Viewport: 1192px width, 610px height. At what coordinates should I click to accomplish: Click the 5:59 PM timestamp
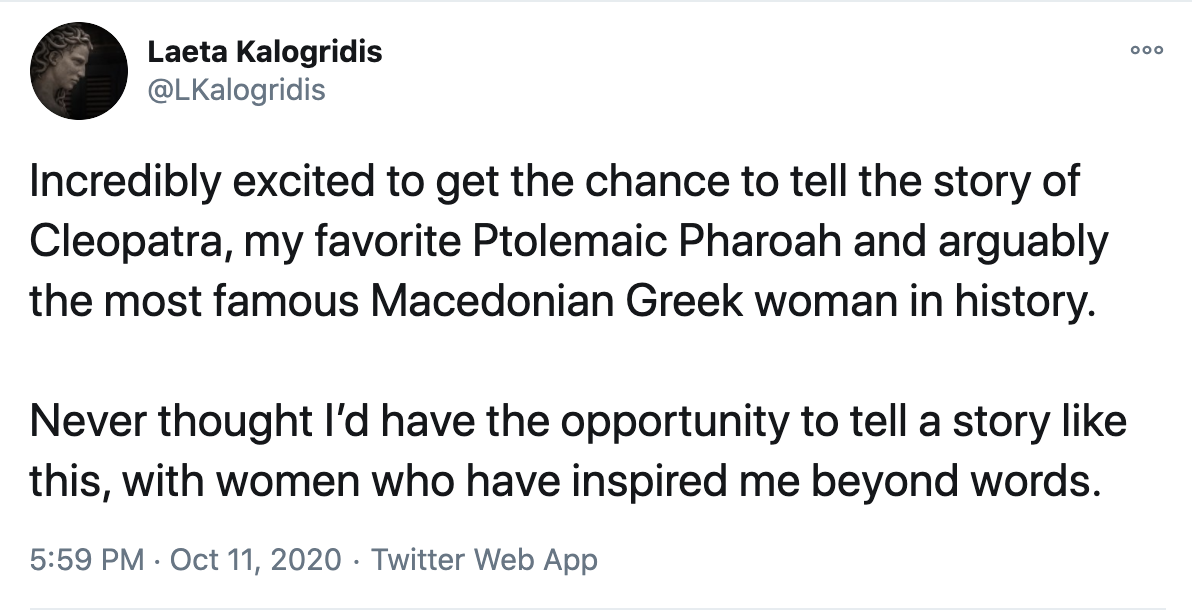tap(87, 559)
